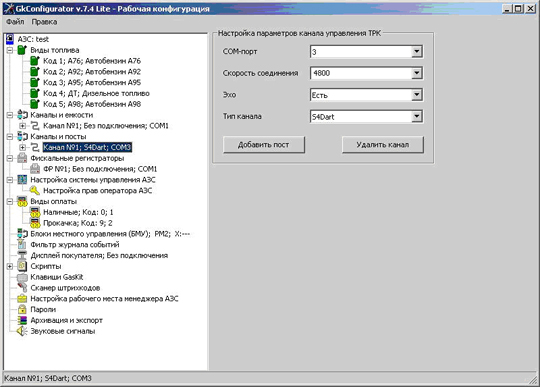Click Фильтр журнала событий icon
Screen dimensions: 540x387
click(x=22, y=244)
